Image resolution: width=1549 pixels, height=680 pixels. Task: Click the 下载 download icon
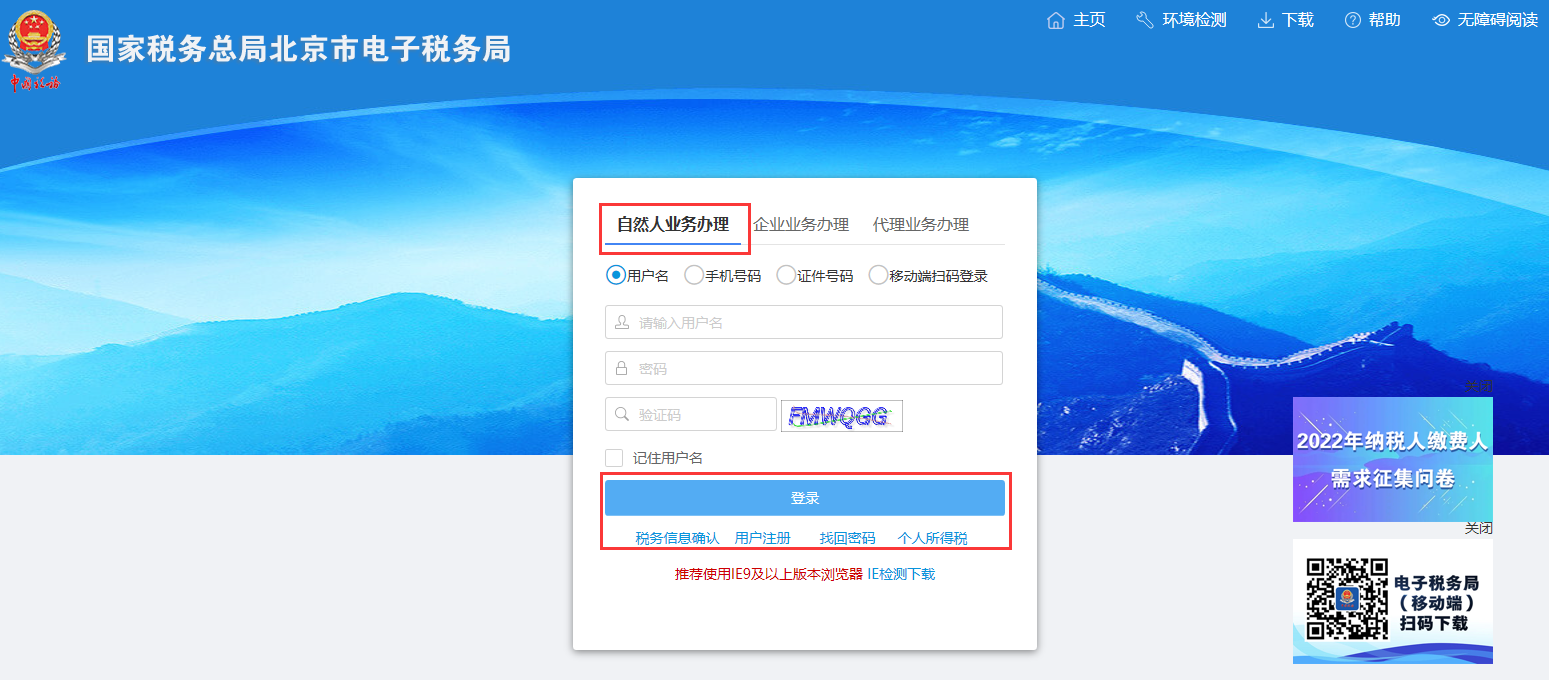(x=1266, y=20)
